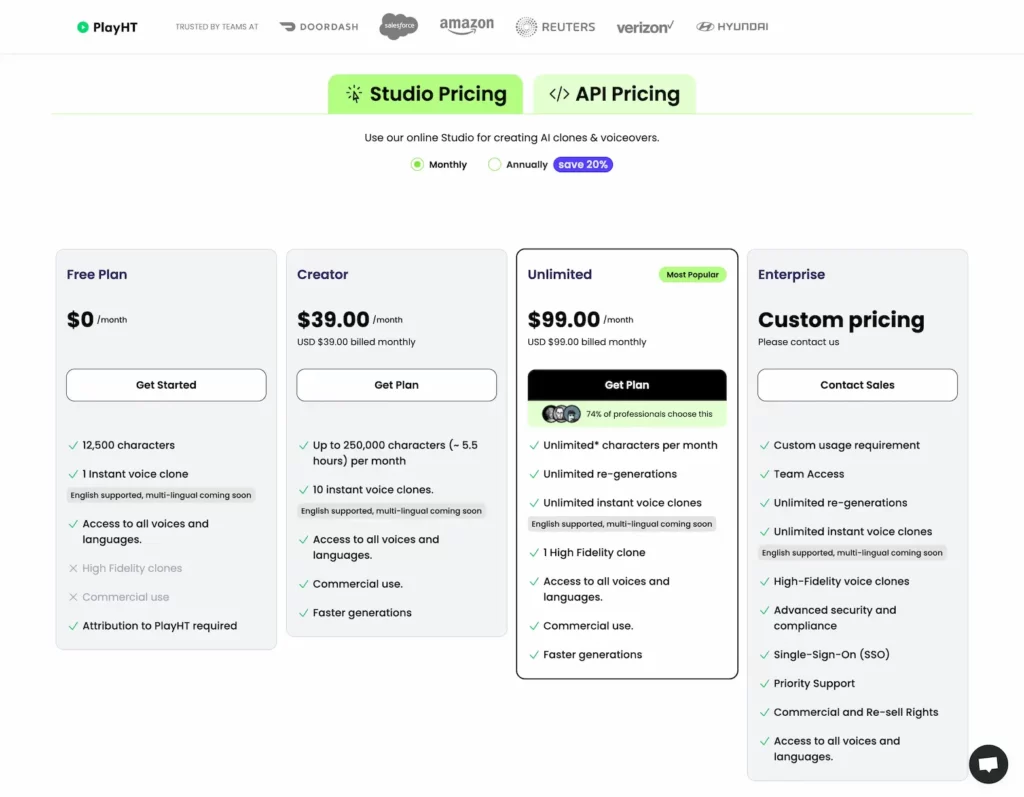Click the sparkle icon on Studio Pricing
Screen dimensions: 1024x797
(x=356, y=93)
